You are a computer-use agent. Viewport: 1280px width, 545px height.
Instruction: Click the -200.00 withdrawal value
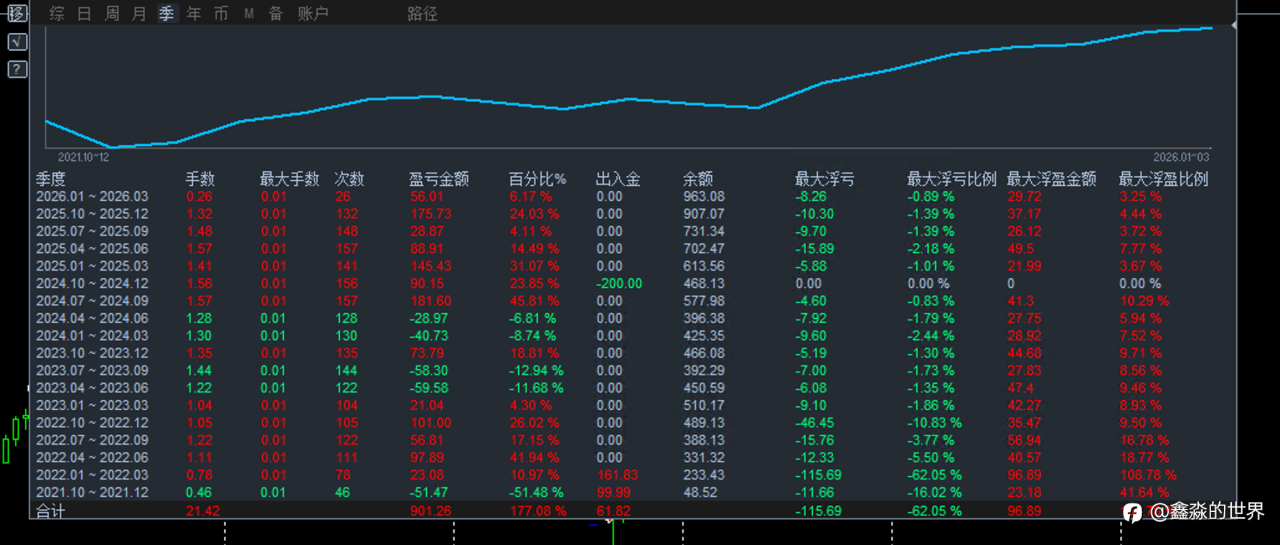click(x=619, y=283)
